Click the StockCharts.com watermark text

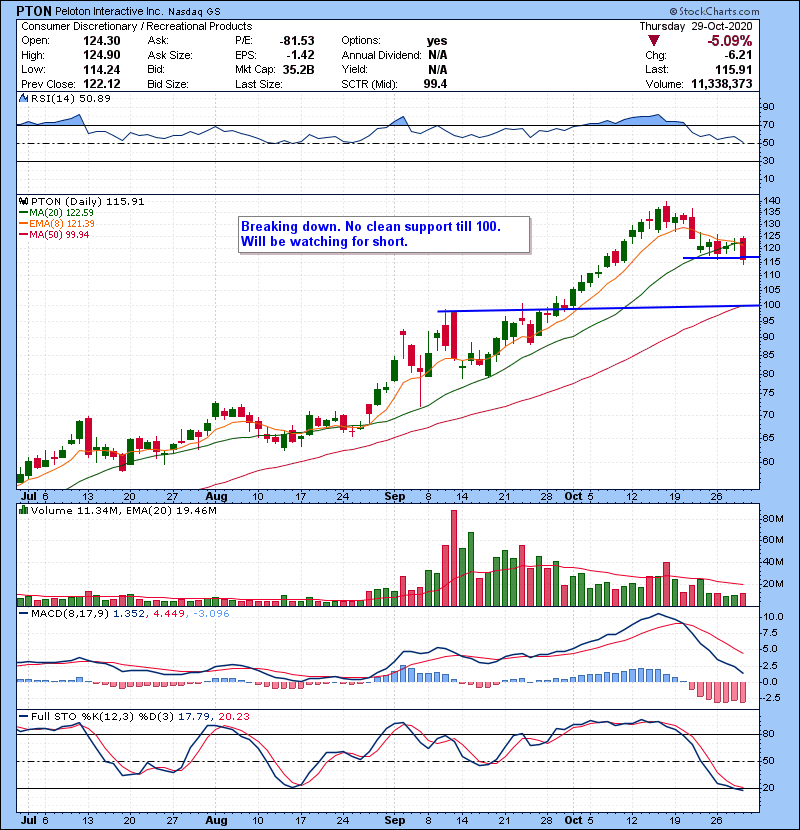[714, 11]
